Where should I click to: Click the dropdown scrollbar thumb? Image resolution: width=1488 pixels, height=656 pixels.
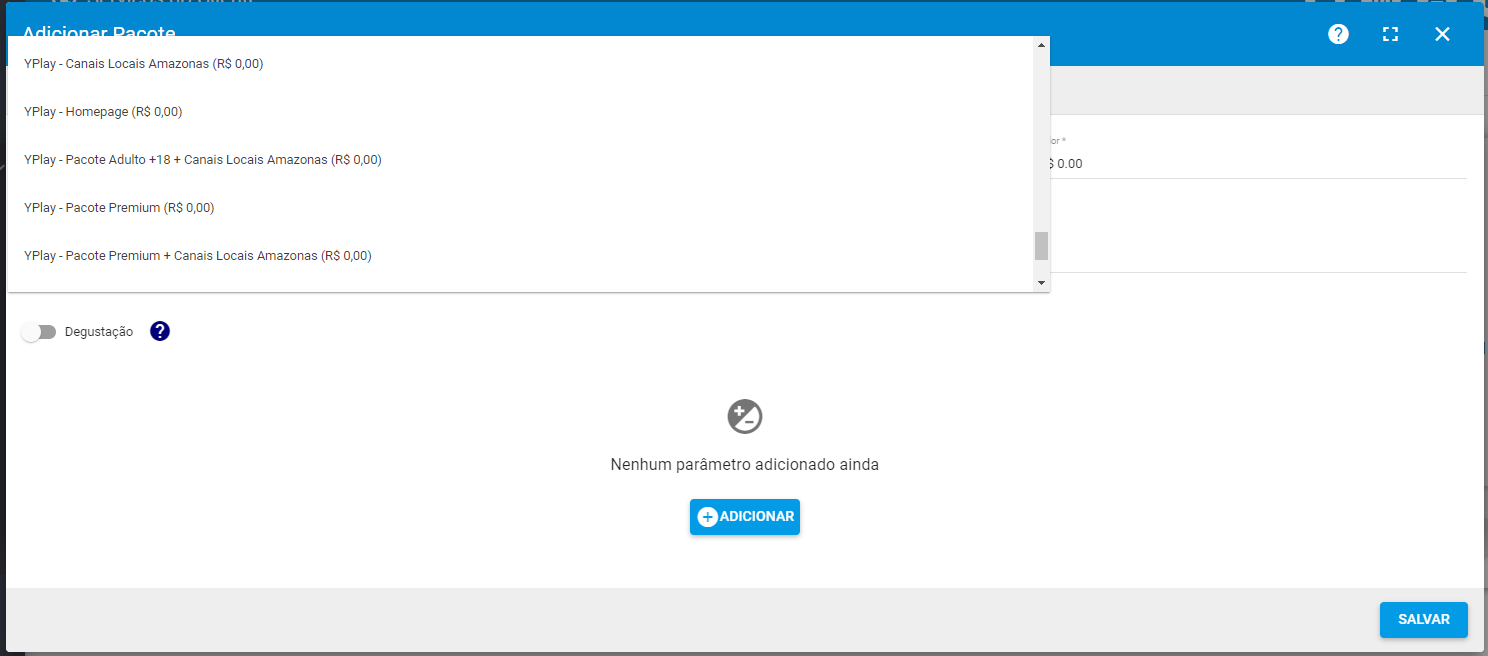pos(1041,245)
